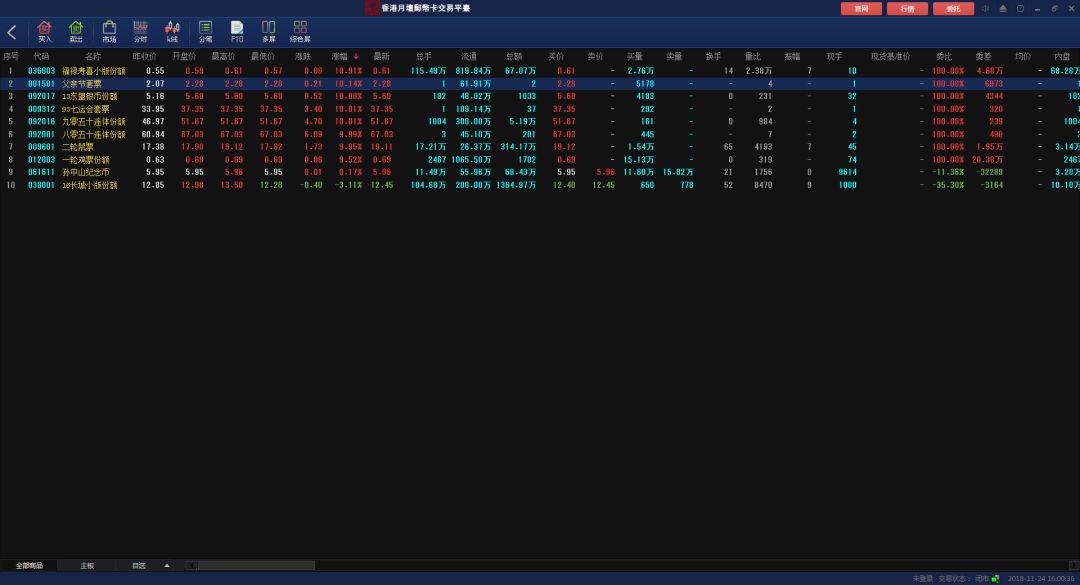Click the -32289 委差 cell

coord(990,172)
